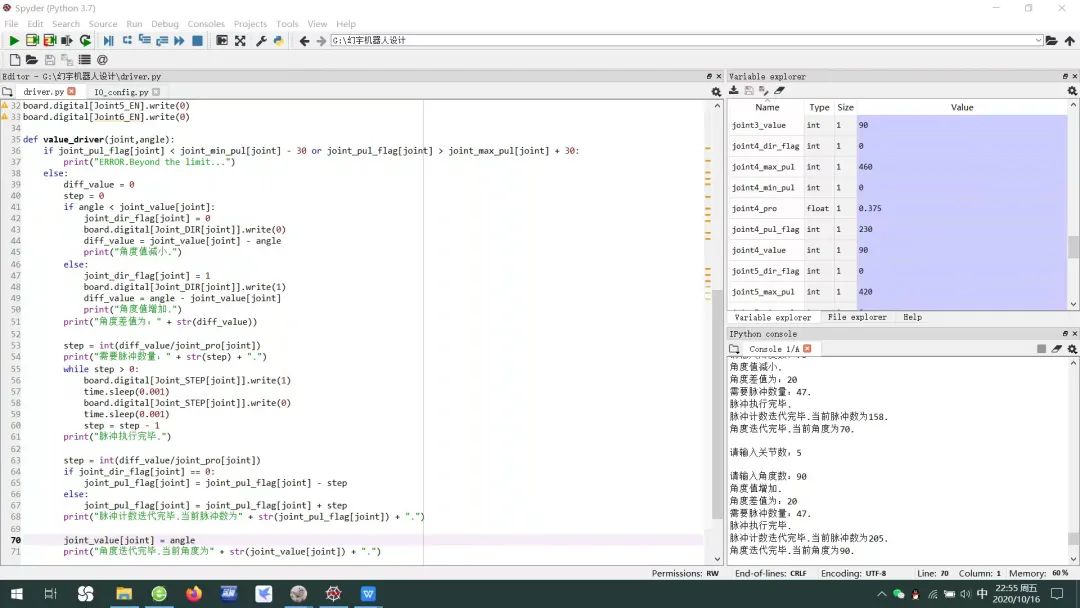Save all files icon
The image size is (1080, 608).
67,60
